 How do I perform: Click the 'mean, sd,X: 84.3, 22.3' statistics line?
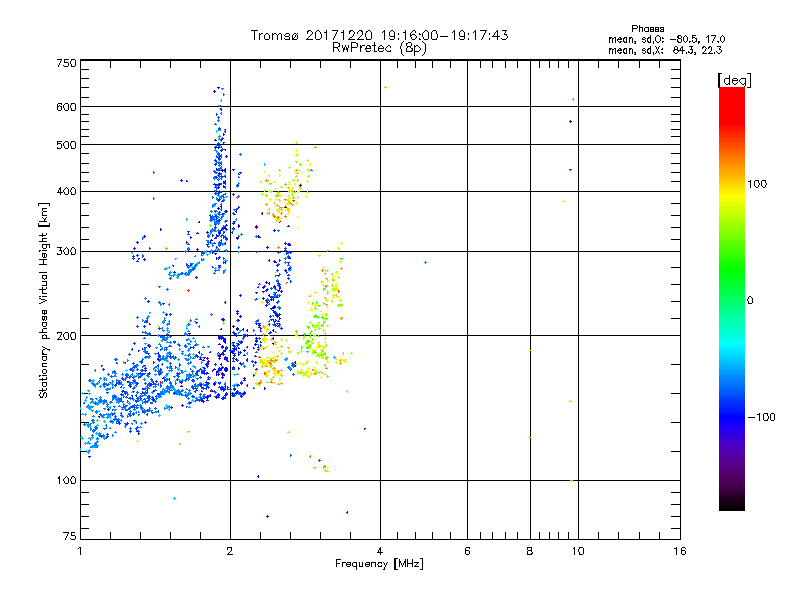(665, 50)
